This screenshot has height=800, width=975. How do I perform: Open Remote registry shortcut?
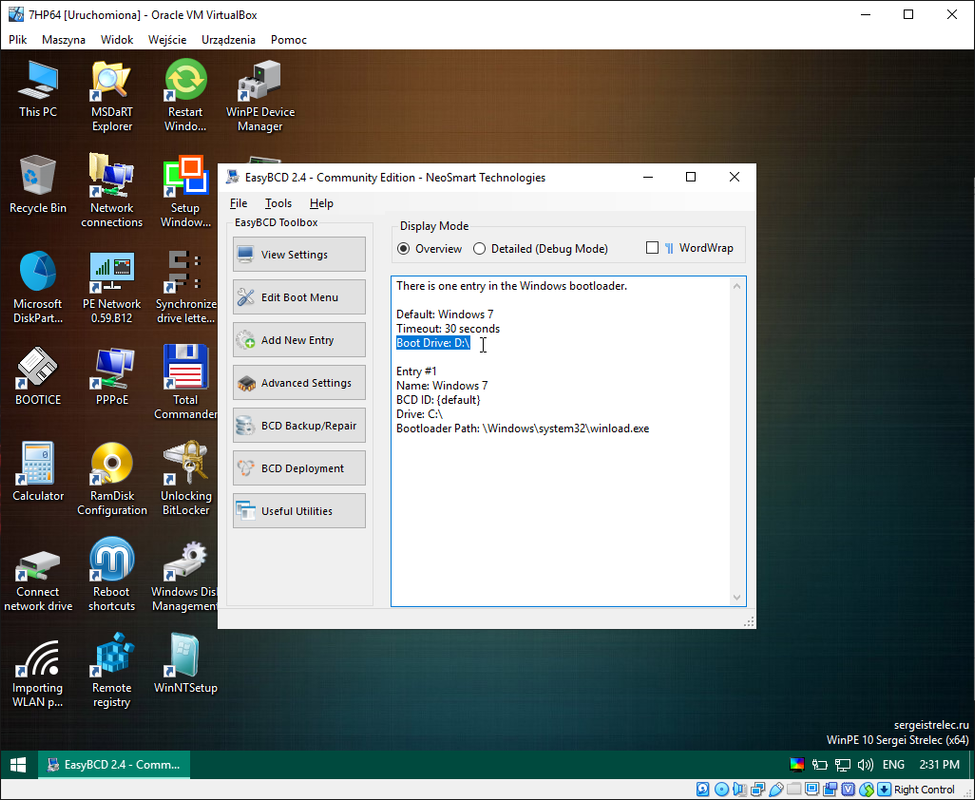[x=112, y=671]
